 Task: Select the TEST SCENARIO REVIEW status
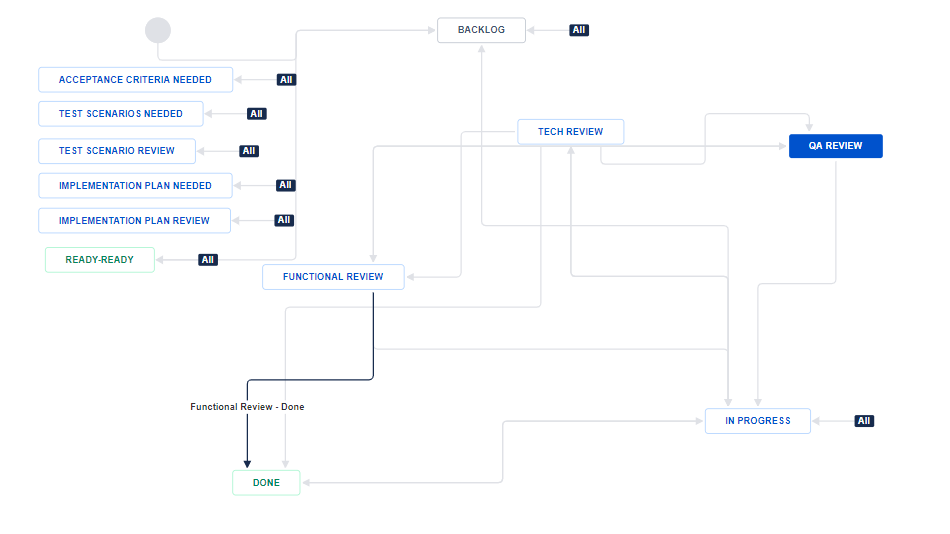point(117,151)
